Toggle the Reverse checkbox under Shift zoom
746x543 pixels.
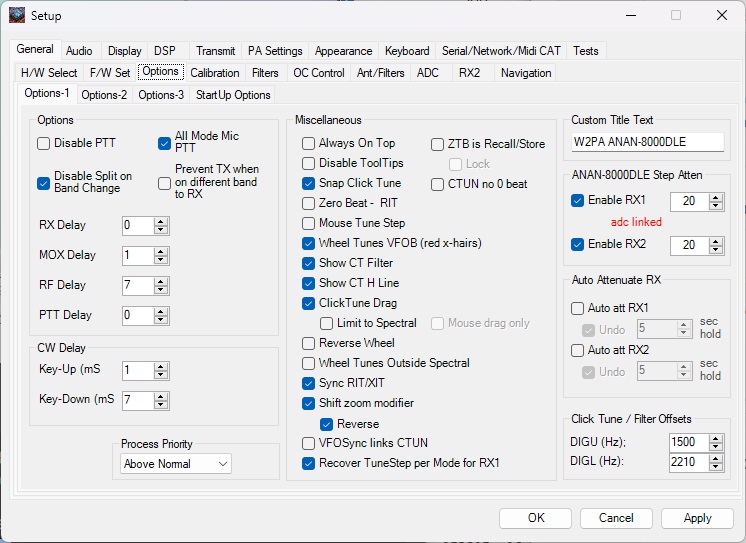[x=326, y=424]
